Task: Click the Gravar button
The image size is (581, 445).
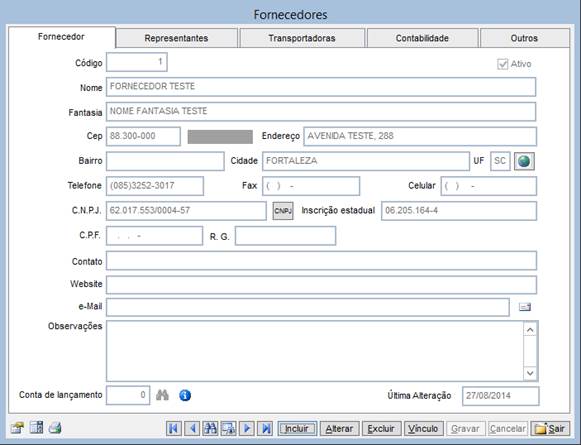Action: (x=465, y=429)
